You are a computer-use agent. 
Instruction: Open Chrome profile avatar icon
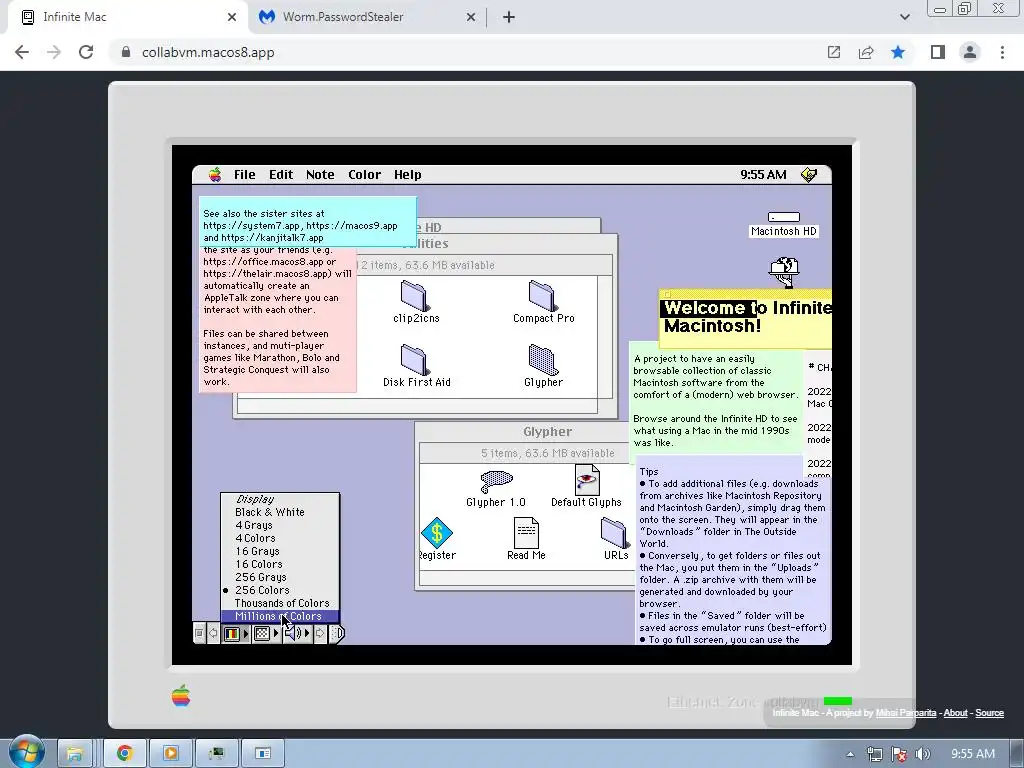970,52
